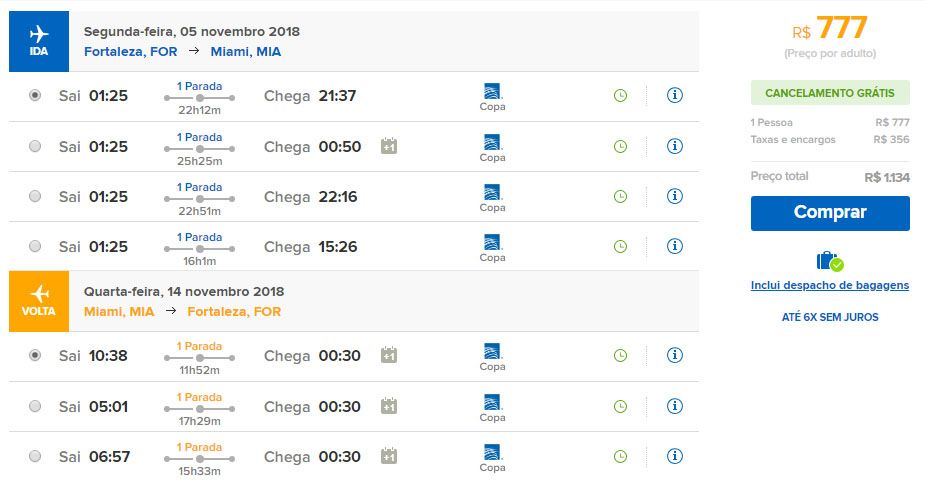Select outbound flight arriving at 00:50
The width and height of the screenshot is (925, 489).
point(35,146)
